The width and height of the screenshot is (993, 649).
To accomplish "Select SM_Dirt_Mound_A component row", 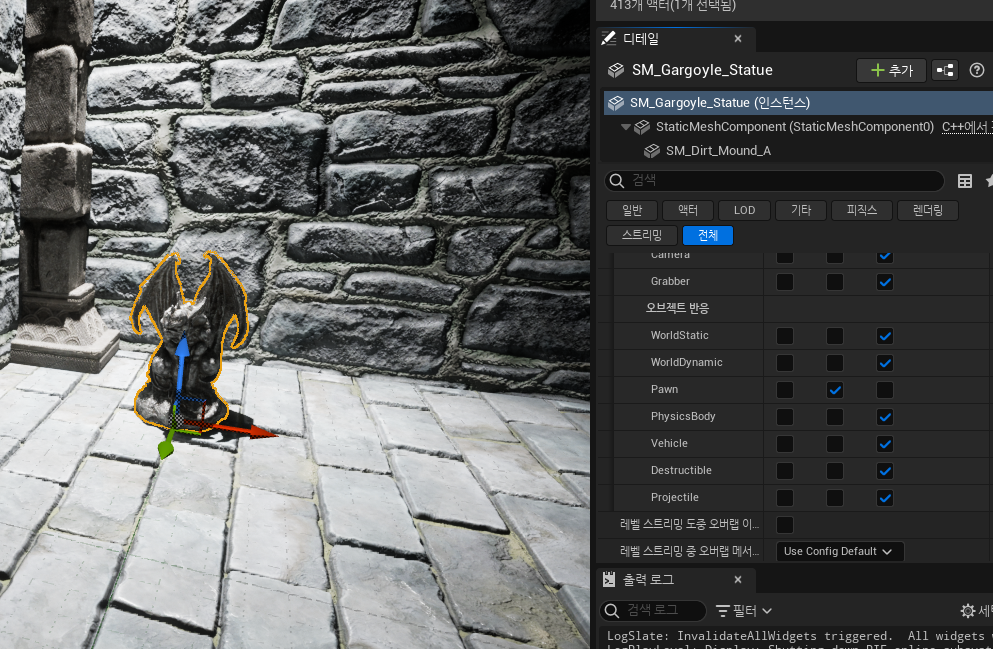I will coord(718,151).
